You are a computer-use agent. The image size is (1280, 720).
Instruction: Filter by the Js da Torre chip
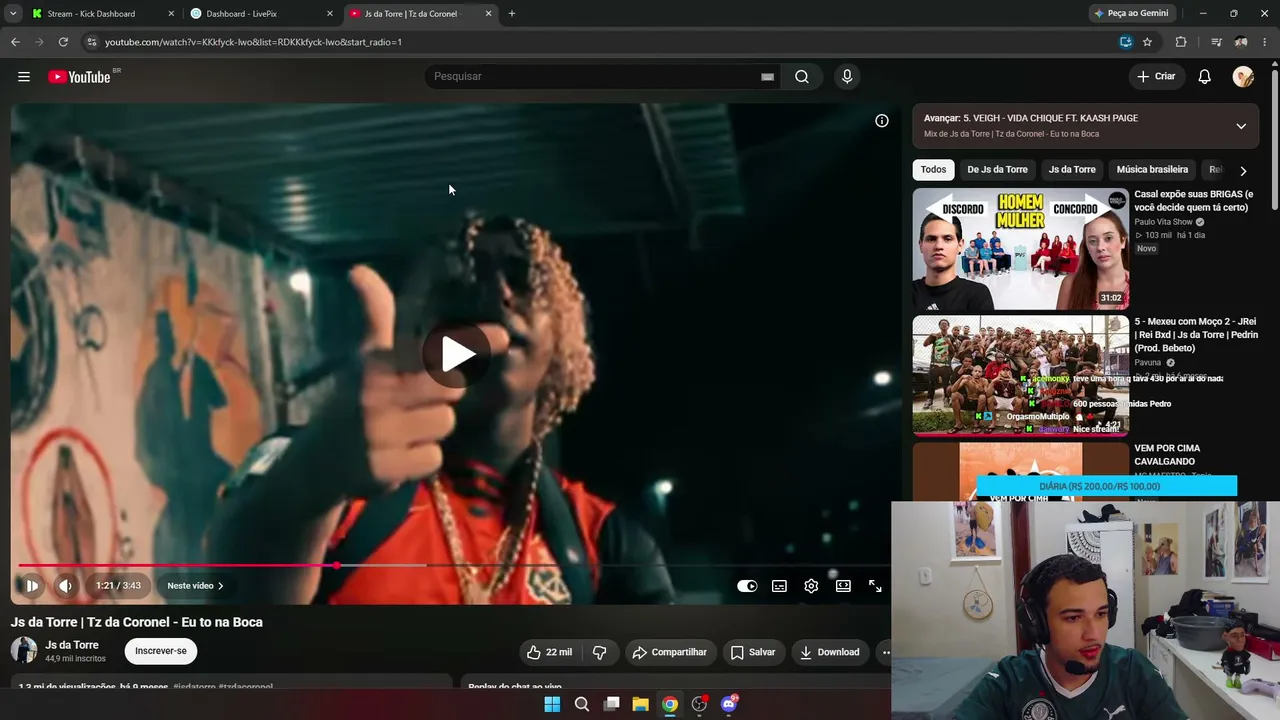1072,170
